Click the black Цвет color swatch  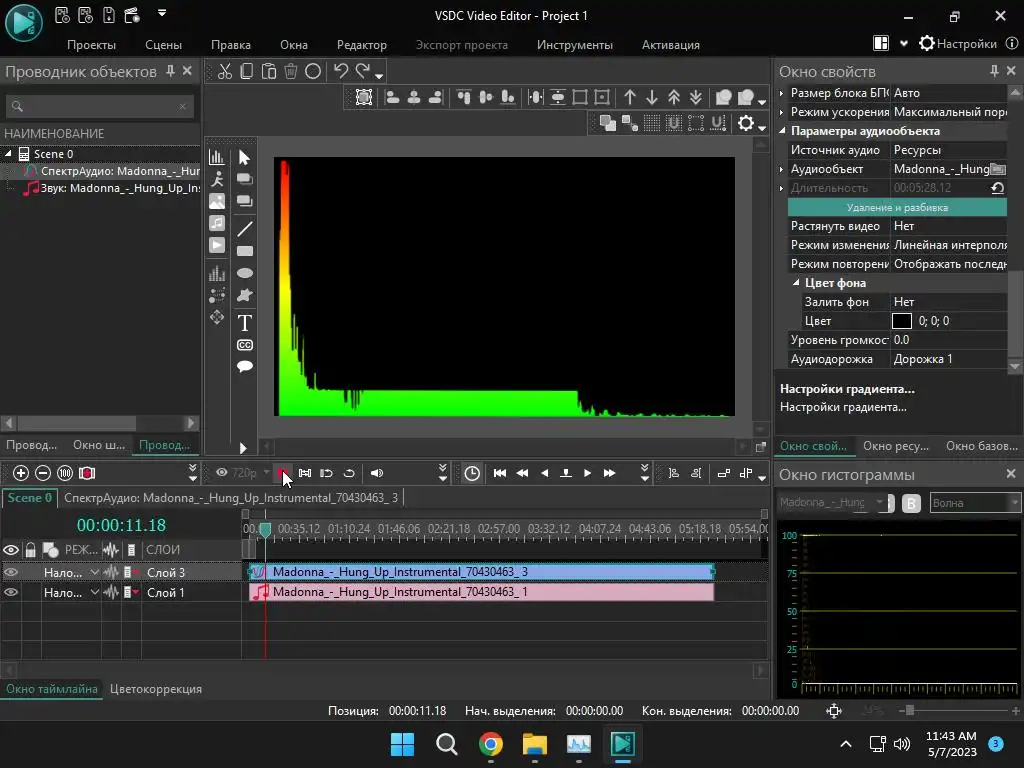[901, 321]
